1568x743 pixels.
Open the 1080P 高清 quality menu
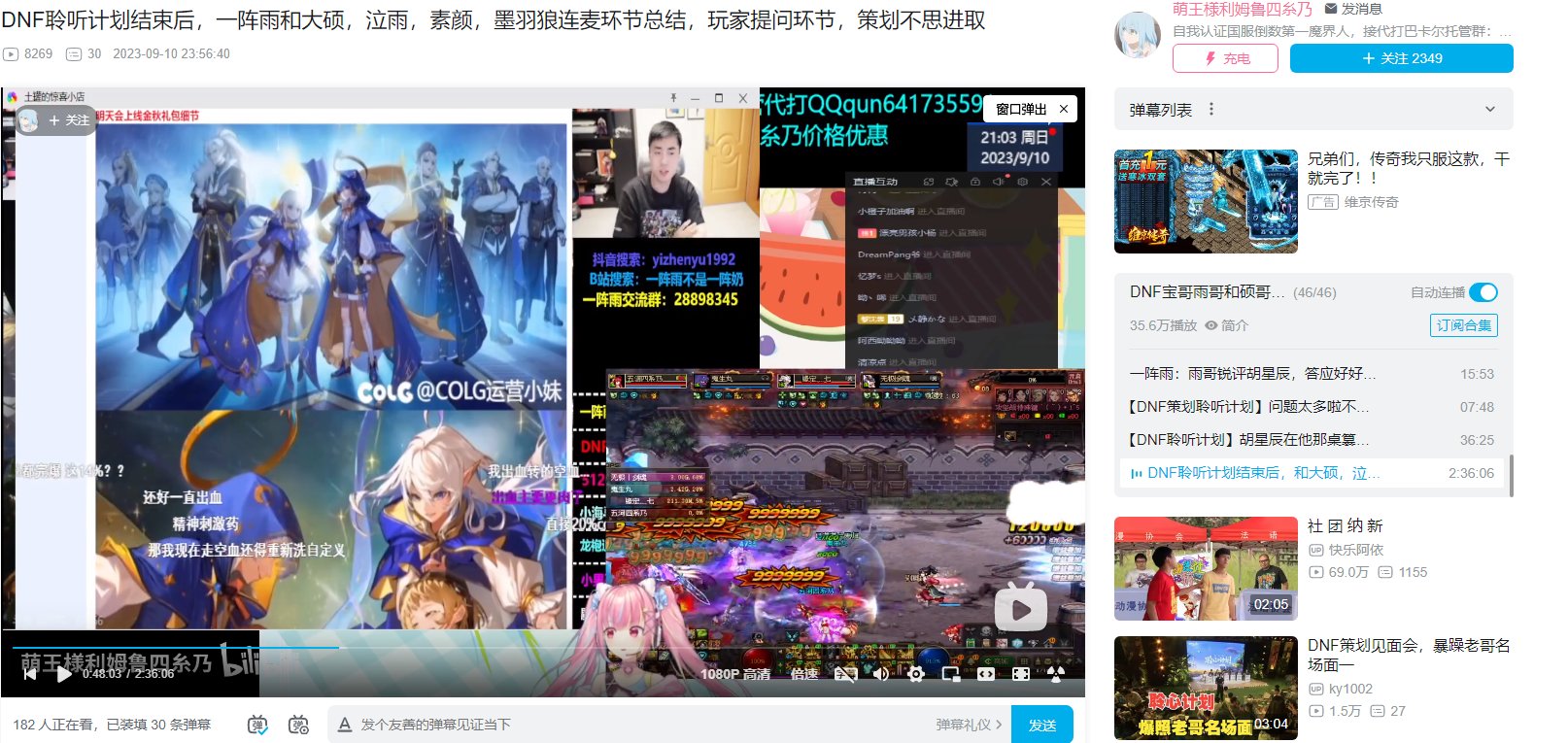[x=735, y=673]
